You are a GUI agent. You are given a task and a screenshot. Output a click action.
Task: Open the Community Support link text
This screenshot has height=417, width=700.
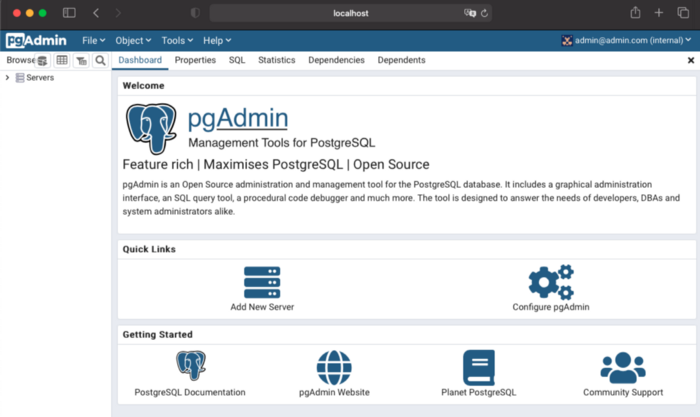[623, 392]
